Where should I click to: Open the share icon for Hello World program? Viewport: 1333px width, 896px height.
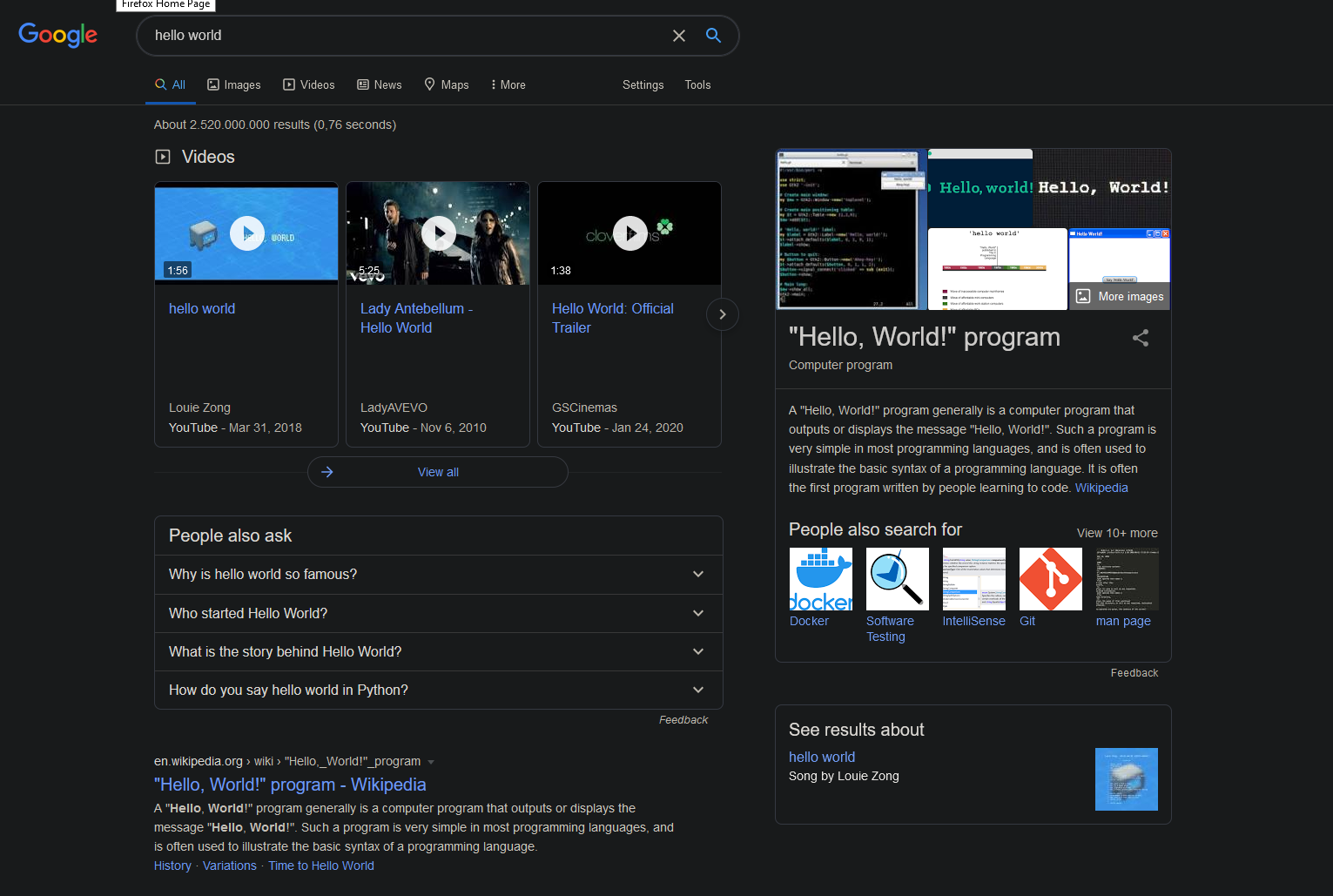1141,338
